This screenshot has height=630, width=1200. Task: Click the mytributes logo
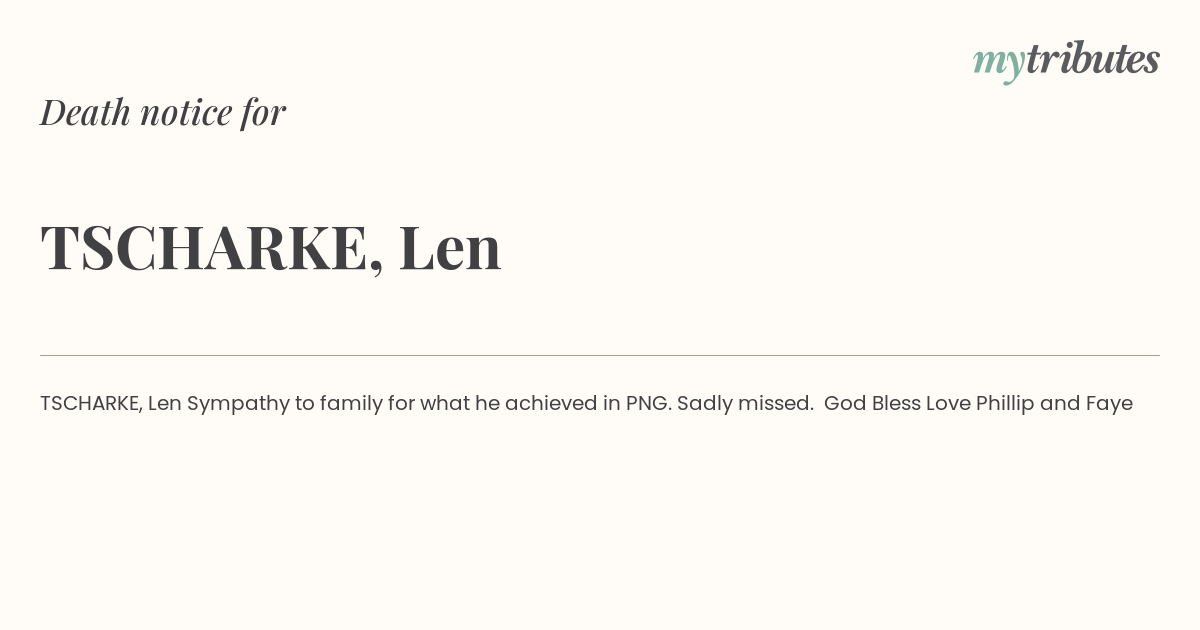1066,61
